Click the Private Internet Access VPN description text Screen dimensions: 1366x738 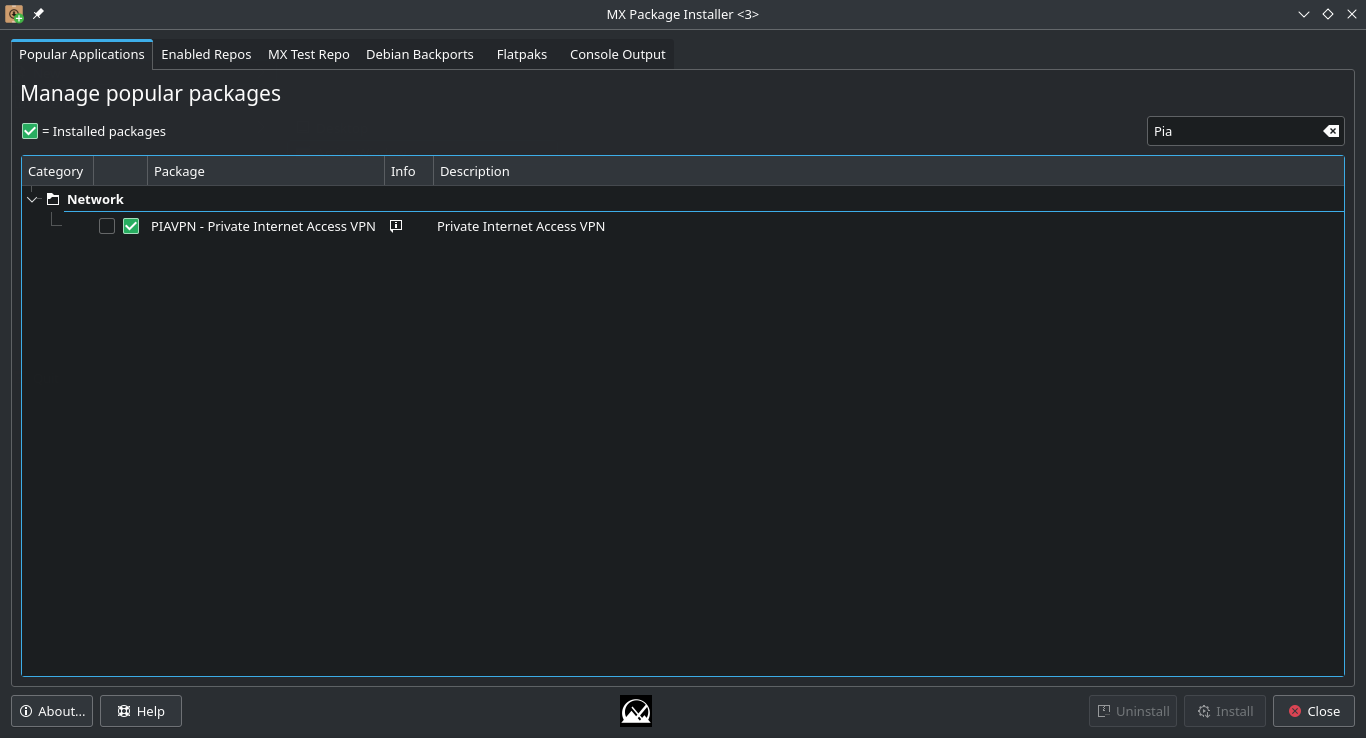[521, 226]
